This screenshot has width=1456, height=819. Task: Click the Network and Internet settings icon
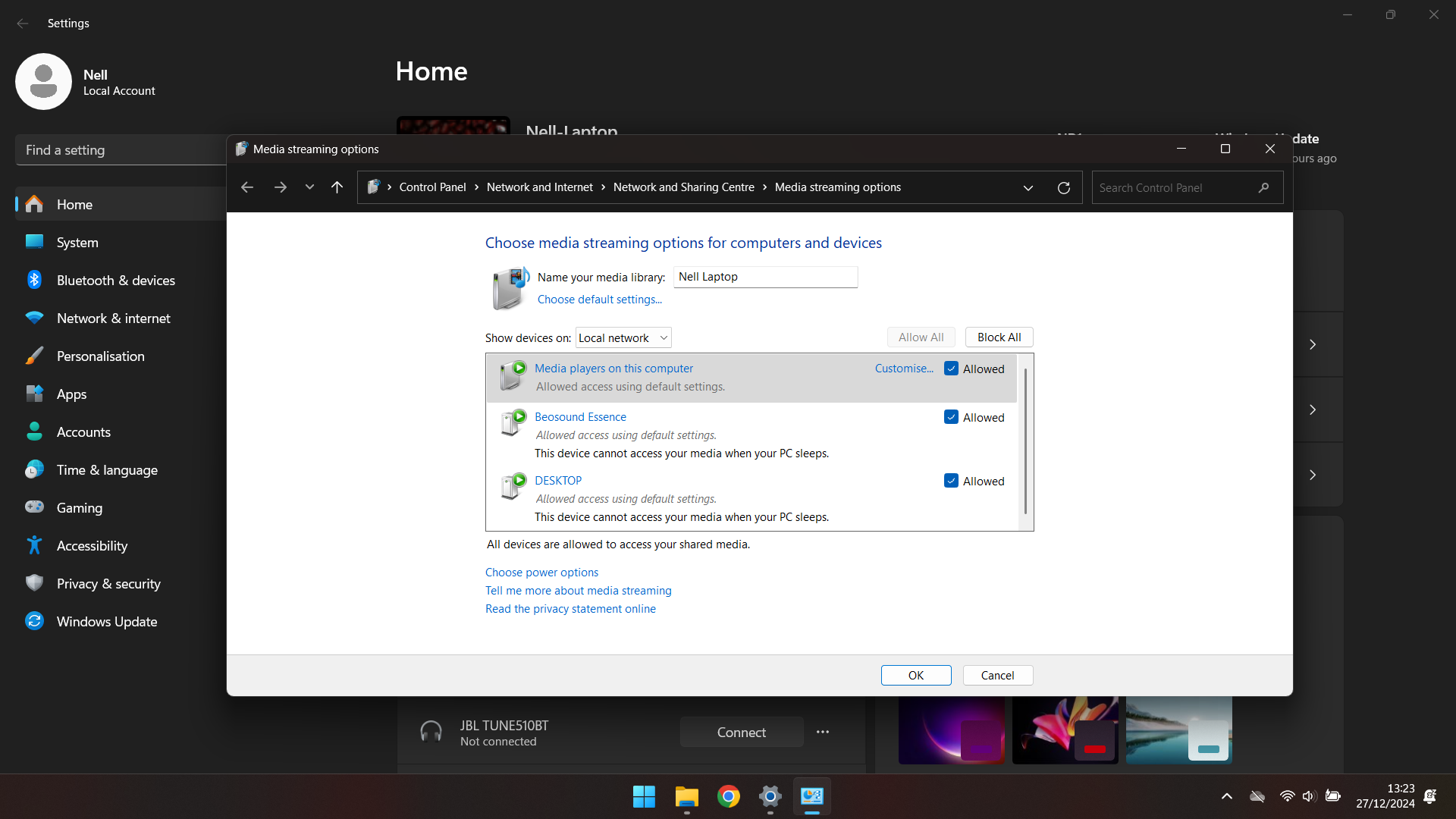[36, 318]
